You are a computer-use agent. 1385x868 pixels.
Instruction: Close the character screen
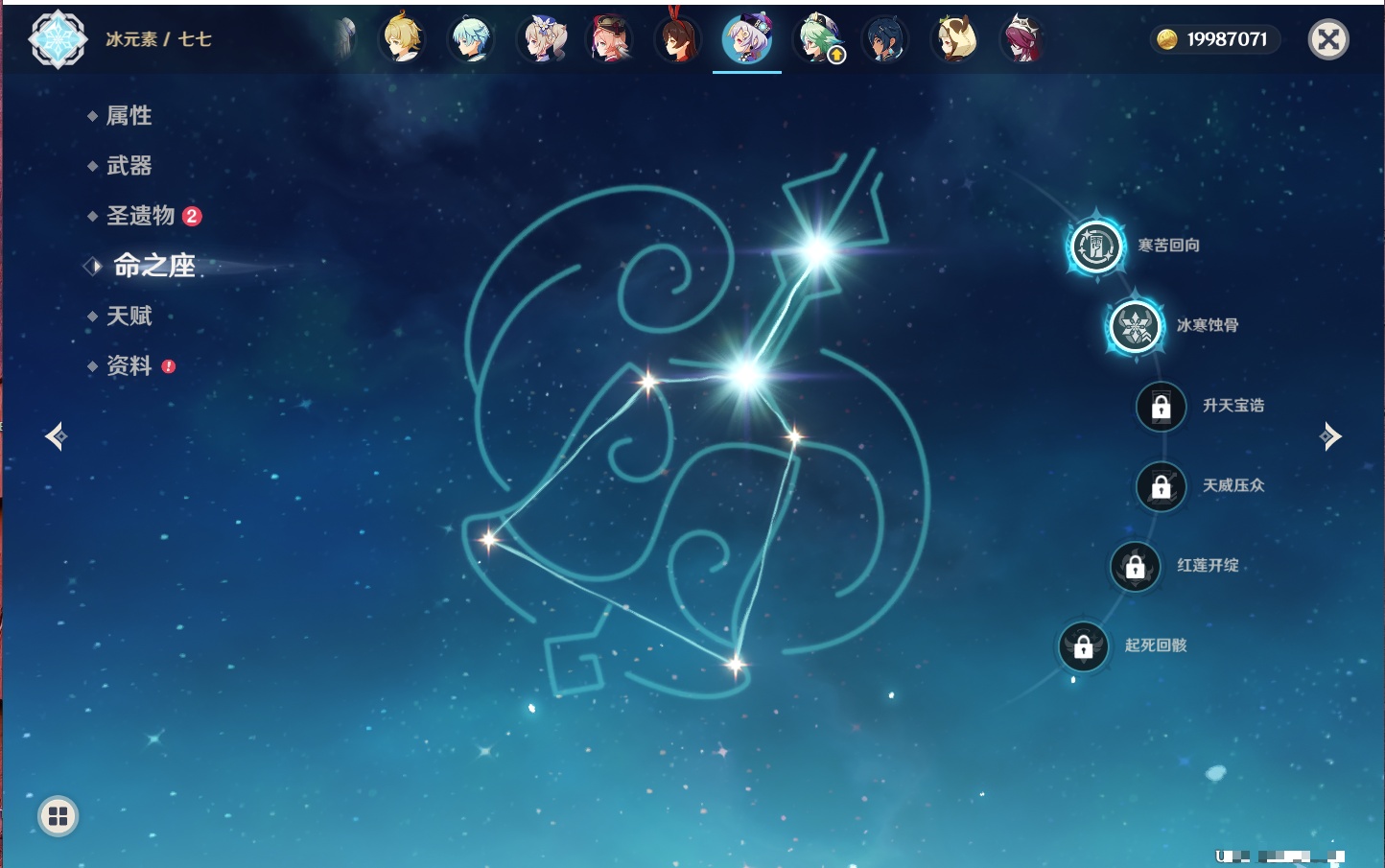[1328, 39]
